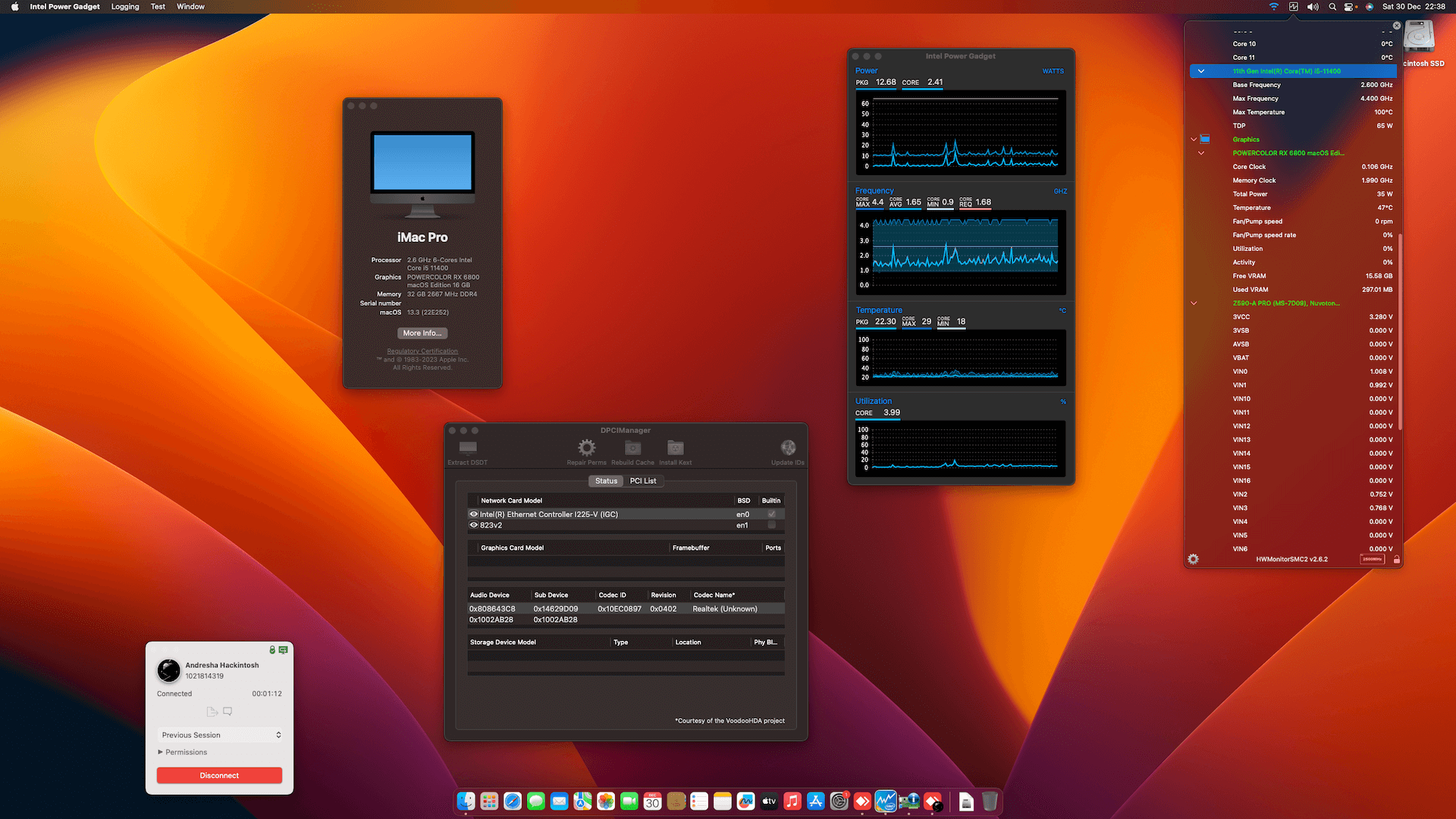Click the Update IDs globe icon
Viewport: 1456px width, 819px height.
click(787, 447)
